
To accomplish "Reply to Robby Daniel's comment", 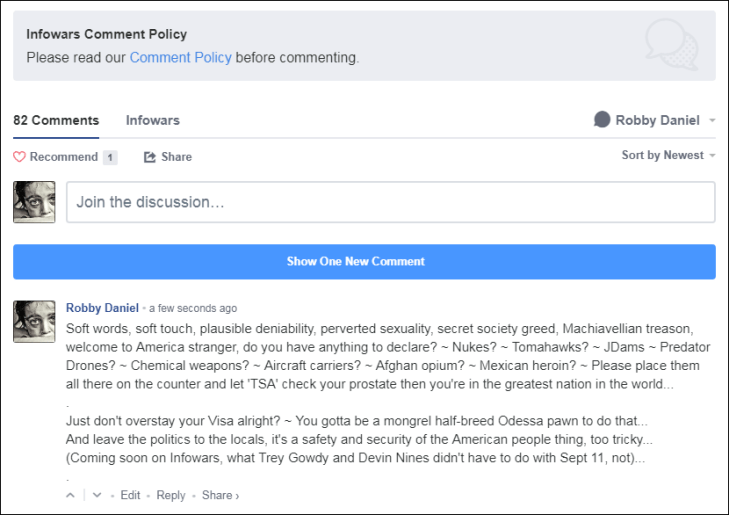I will pyautogui.click(x=171, y=495).
